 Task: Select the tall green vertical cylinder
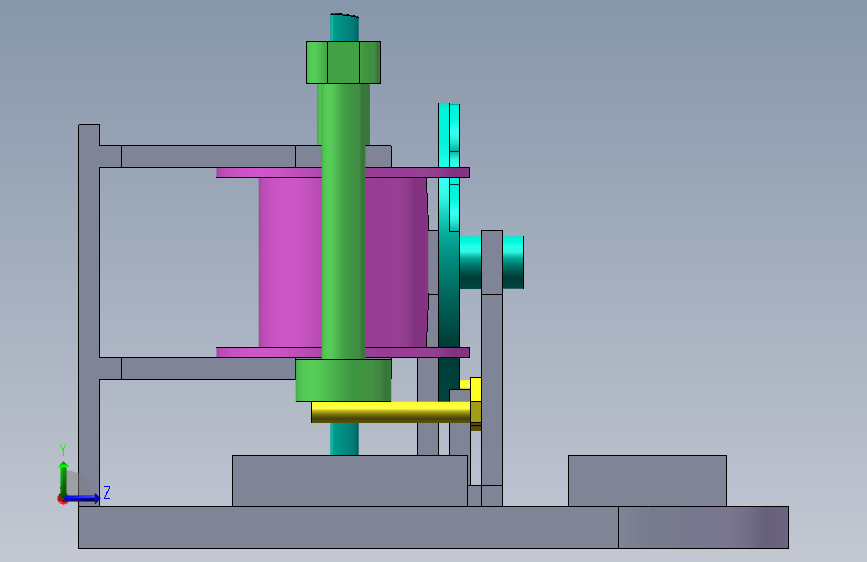[x=343, y=221]
